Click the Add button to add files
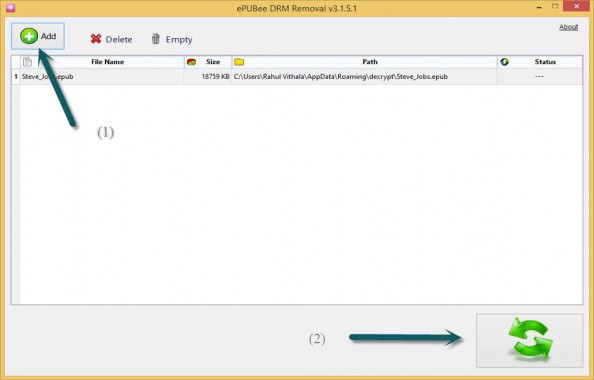Screen dimensions: 594x380 pyautogui.click(x=38, y=36)
